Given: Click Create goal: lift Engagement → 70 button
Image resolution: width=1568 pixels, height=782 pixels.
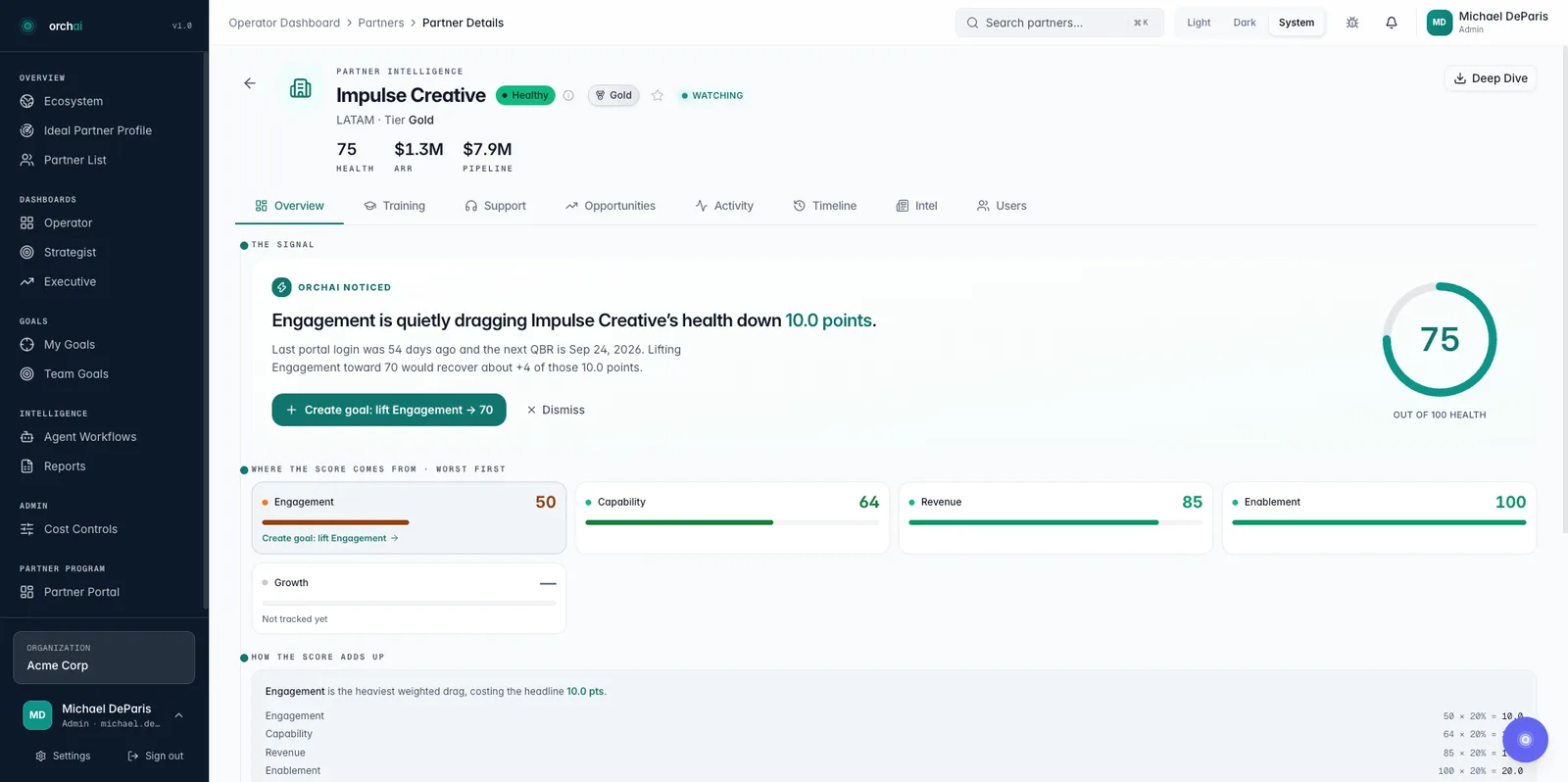Looking at the screenshot, I should (389, 410).
